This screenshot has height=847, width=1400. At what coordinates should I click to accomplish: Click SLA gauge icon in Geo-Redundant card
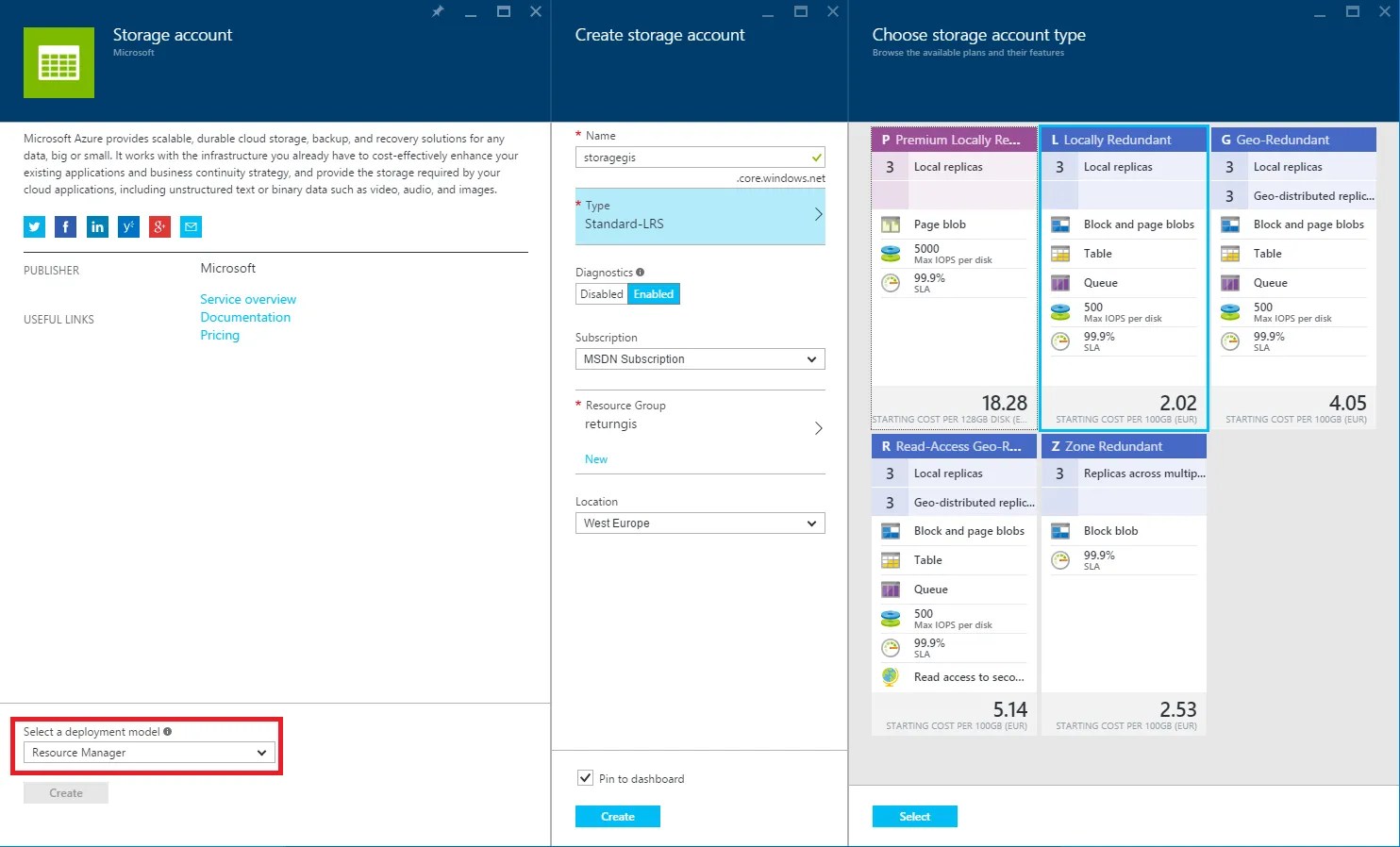(1230, 341)
